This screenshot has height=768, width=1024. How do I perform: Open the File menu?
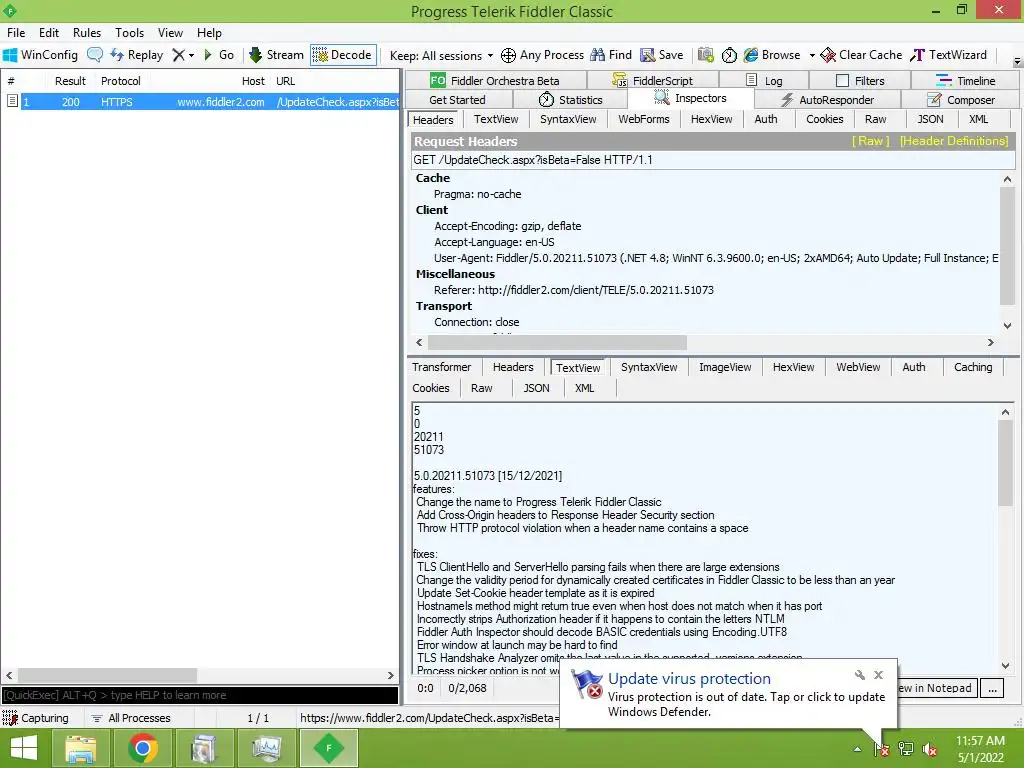point(16,33)
